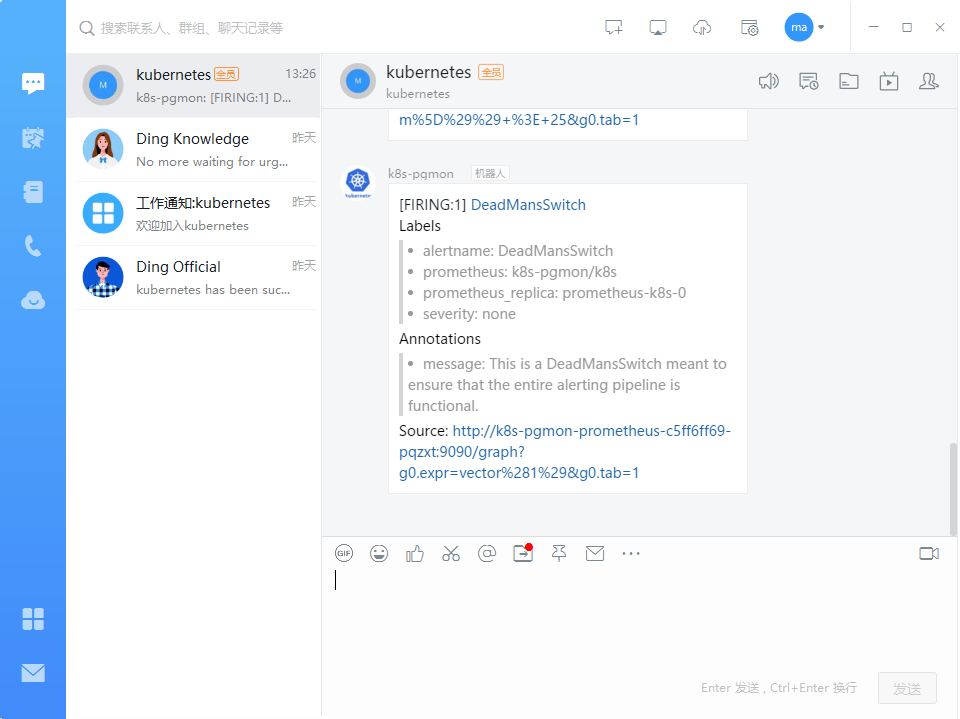Open the mail icon in sidebar
Viewport: 960px width, 719px height.
point(33,673)
